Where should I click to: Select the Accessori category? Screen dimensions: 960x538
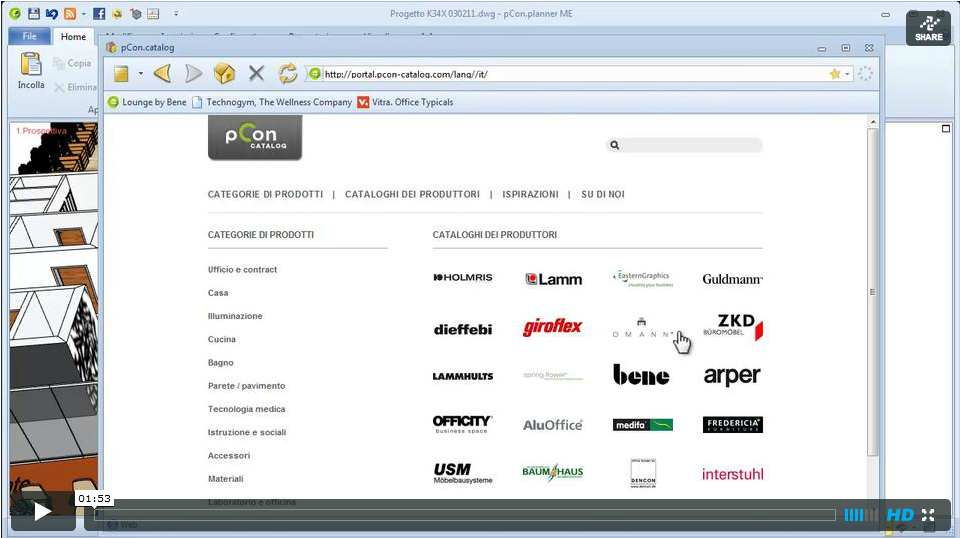[x=229, y=455]
